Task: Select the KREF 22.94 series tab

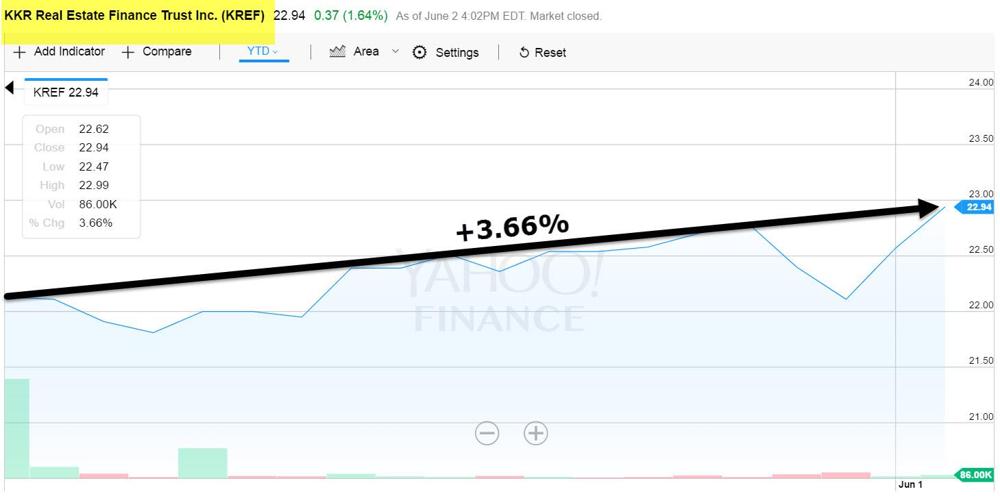Action: click(66, 92)
